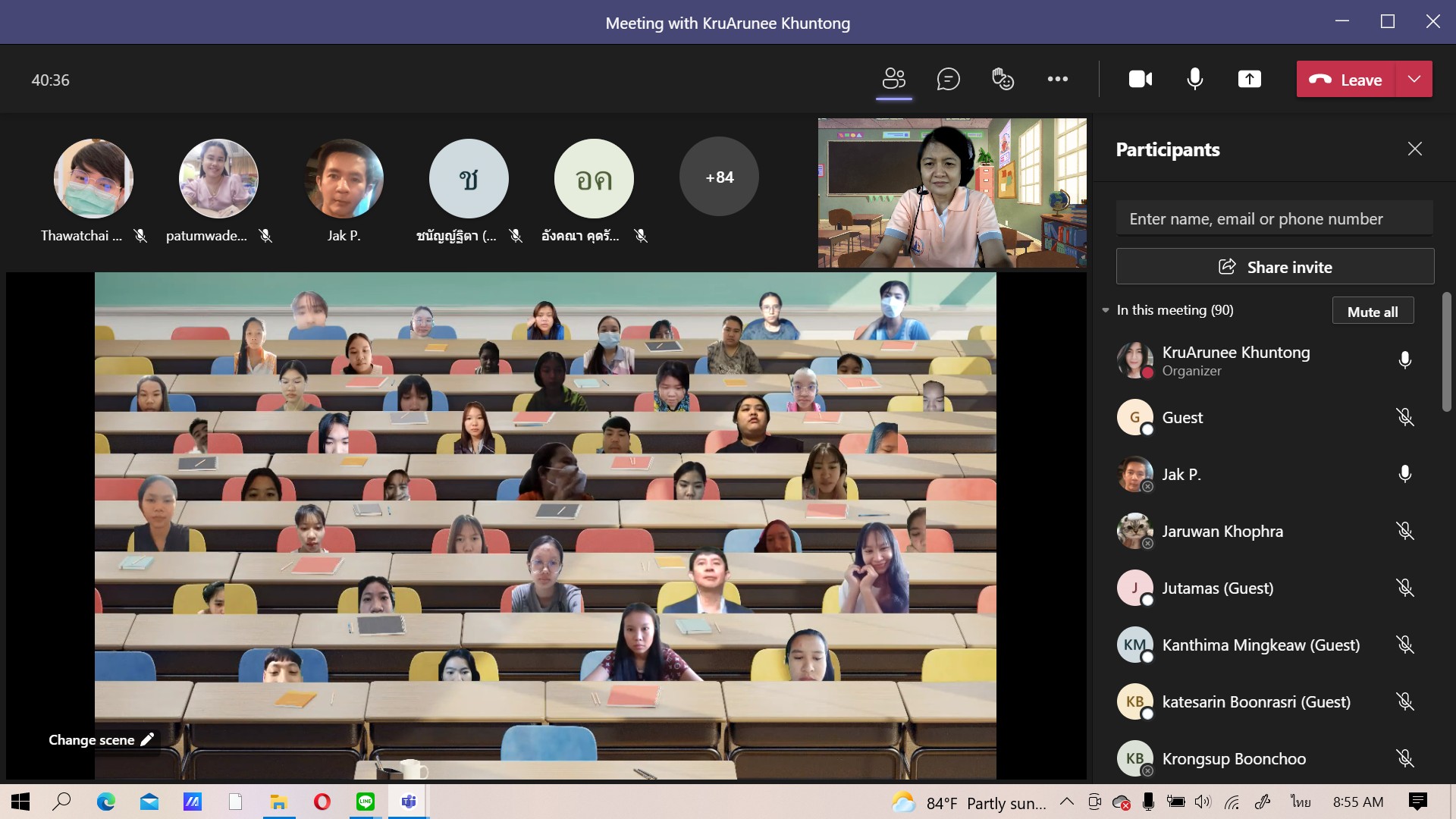Open the meeting chat conversation
The width and height of the screenshot is (1456, 819).
coord(948,79)
